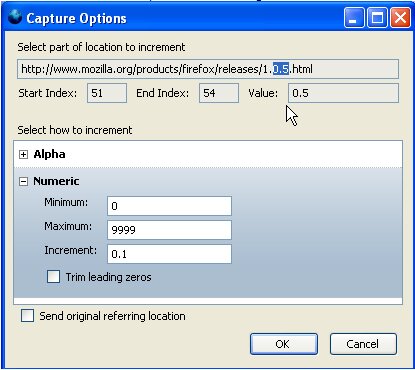Click the Numeric section heading
Screen dimensions: 415x370
[56, 181]
